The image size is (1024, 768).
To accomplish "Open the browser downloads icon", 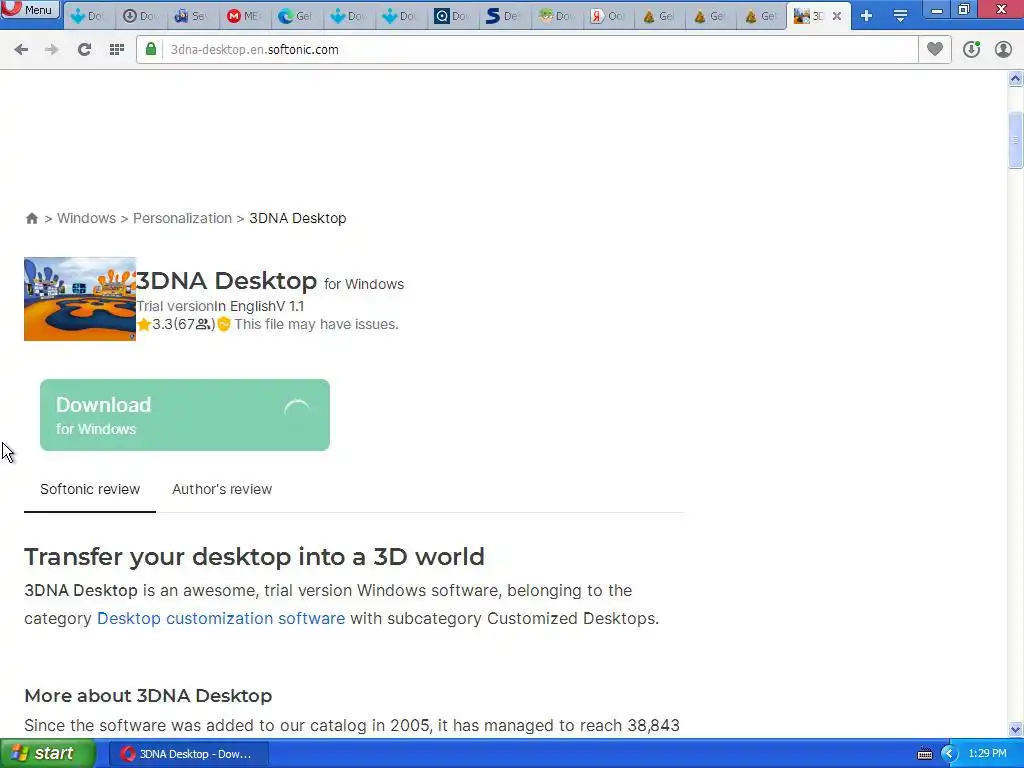I will point(972,50).
